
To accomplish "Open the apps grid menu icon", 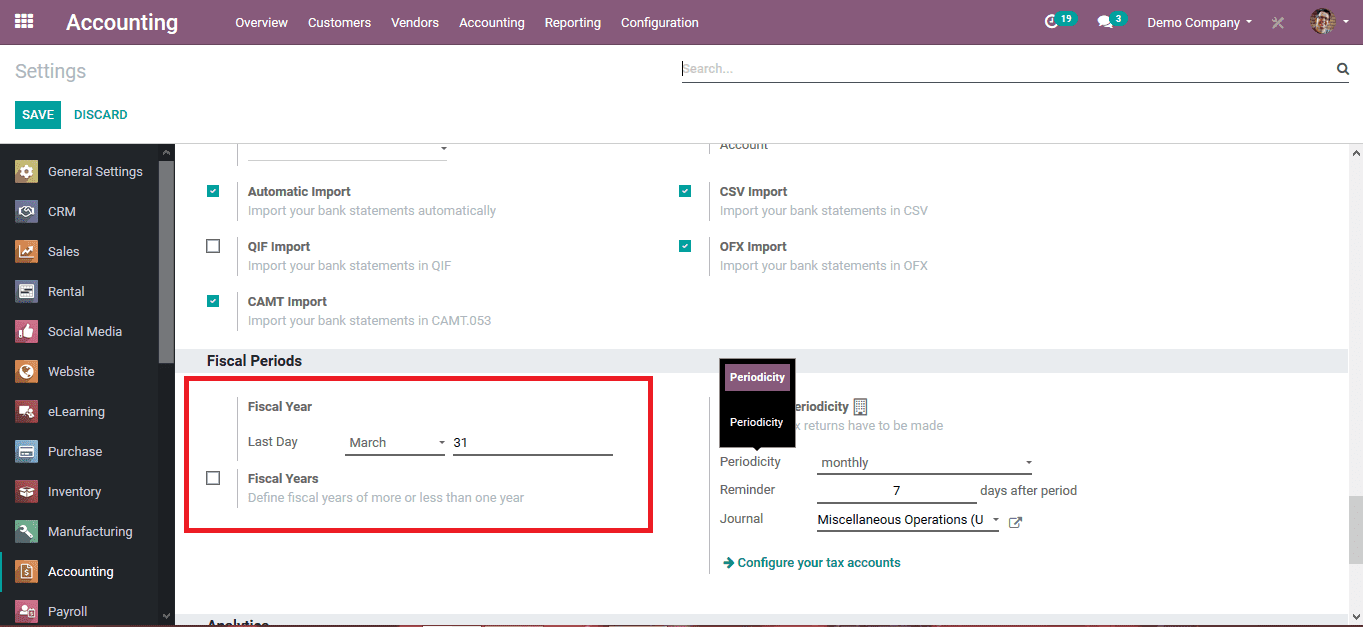I will click(x=24, y=21).
